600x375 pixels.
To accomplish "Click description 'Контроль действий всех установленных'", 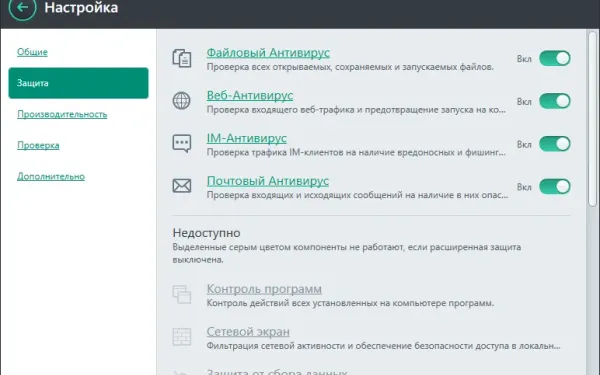I will pyautogui.click(x=351, y=303).
